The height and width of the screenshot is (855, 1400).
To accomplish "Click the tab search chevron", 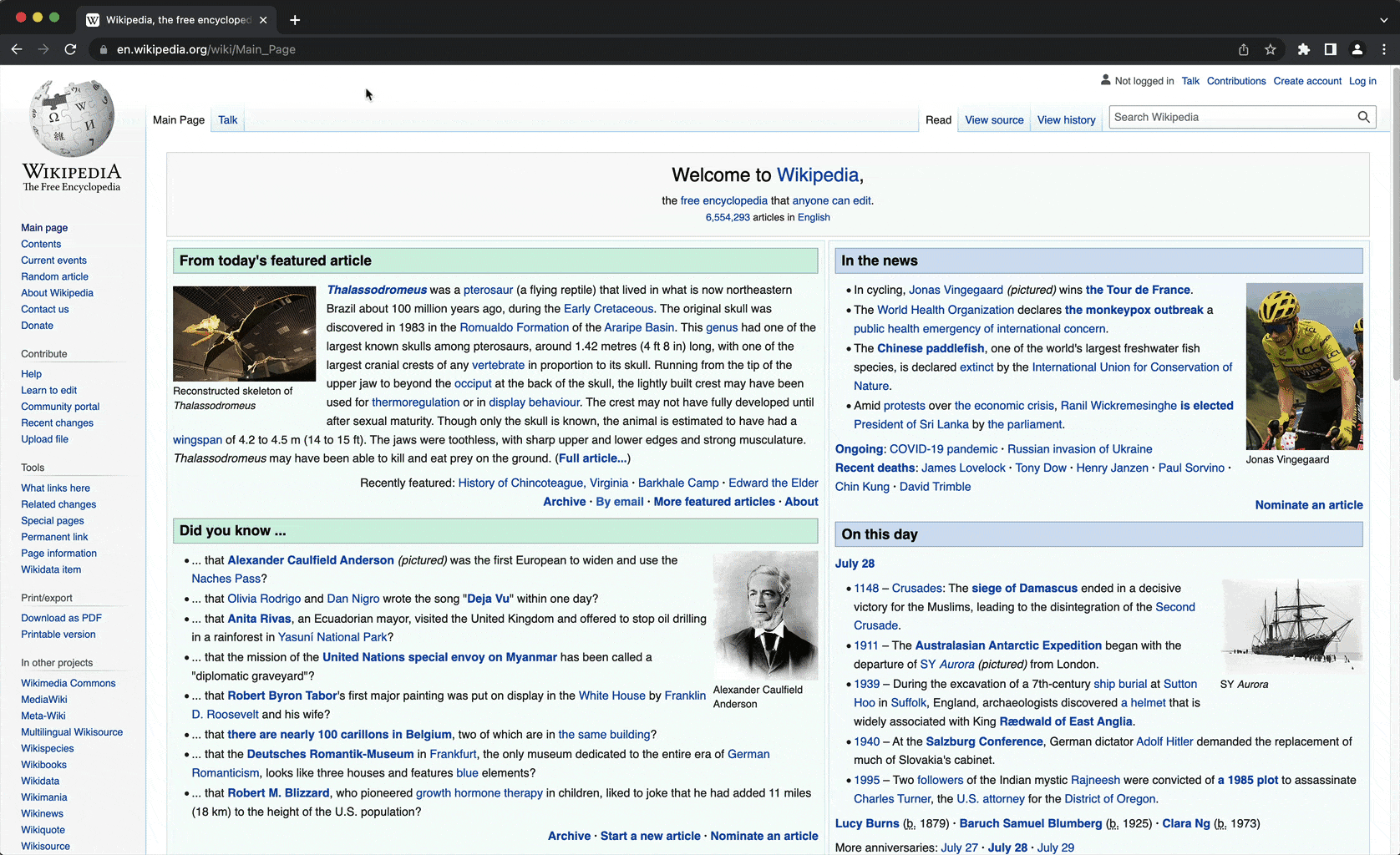I will [1383, 20].
